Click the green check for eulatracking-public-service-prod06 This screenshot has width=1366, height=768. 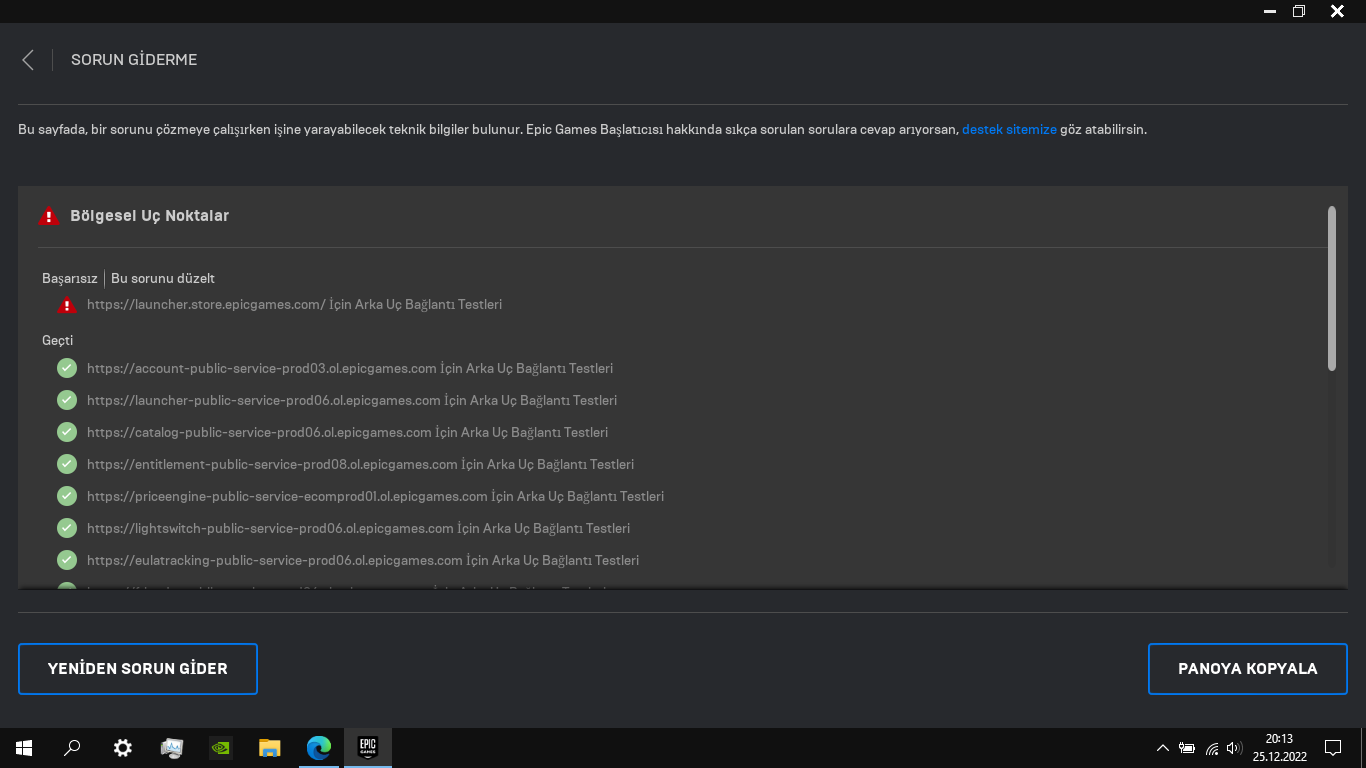pos(67,561)
